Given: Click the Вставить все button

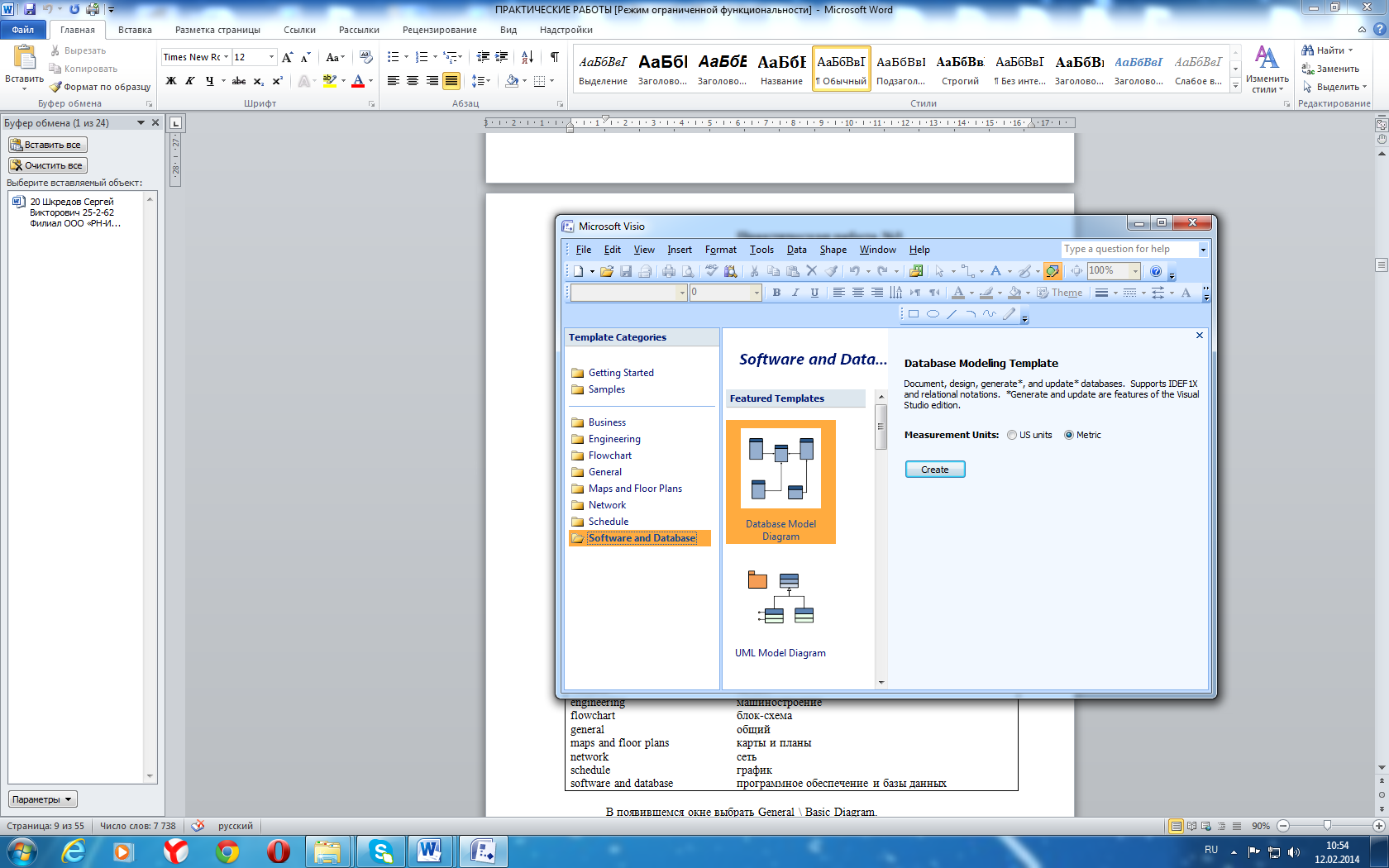Looking at the screenshot, I should point(48,145).
